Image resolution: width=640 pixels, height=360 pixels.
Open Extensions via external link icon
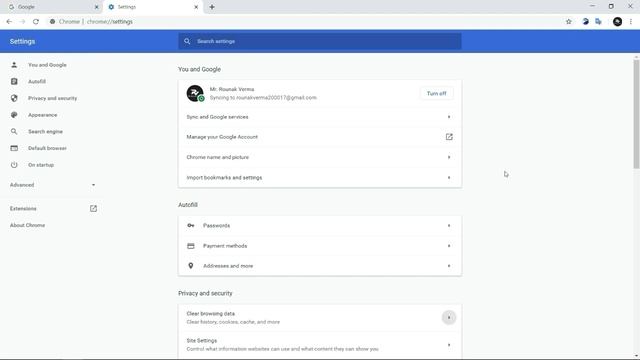tap(93, 209)
